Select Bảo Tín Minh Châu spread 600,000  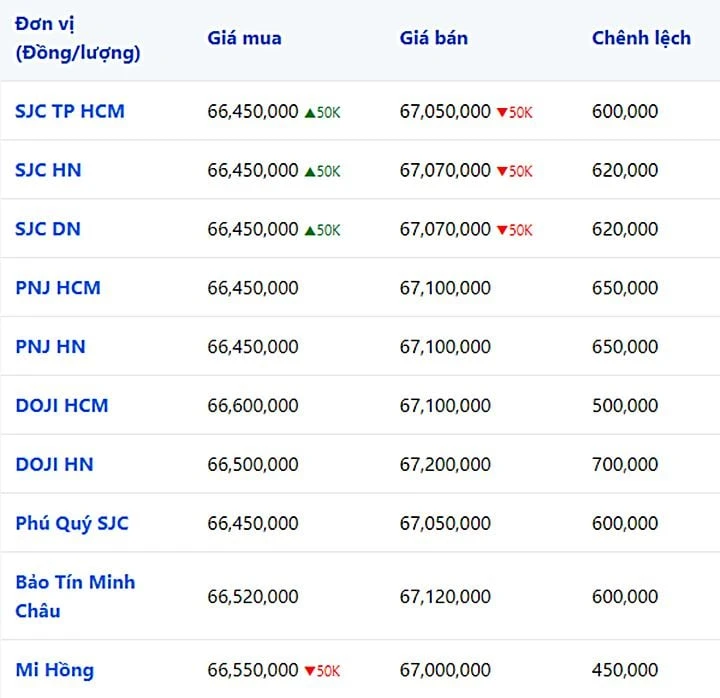(625, 597)
